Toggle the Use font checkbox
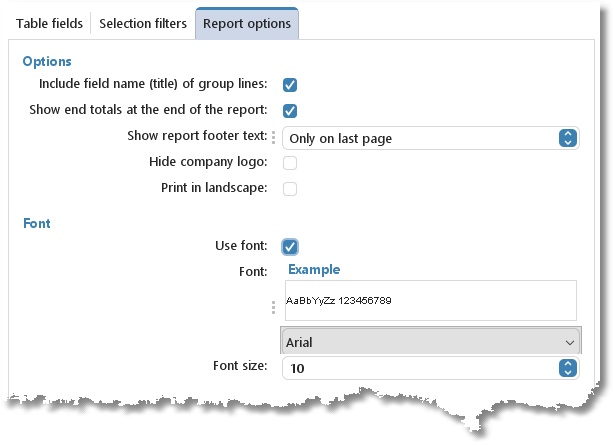Screen dimensions: 614x446 [x=290, y=247]
